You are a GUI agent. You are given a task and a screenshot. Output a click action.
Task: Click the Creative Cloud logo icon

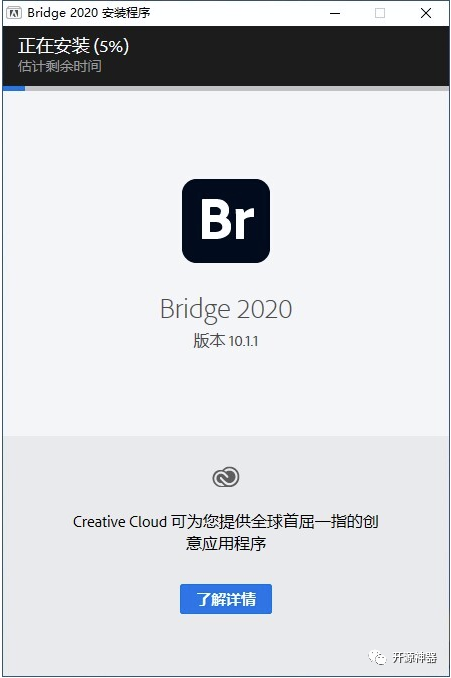point(226,477)
